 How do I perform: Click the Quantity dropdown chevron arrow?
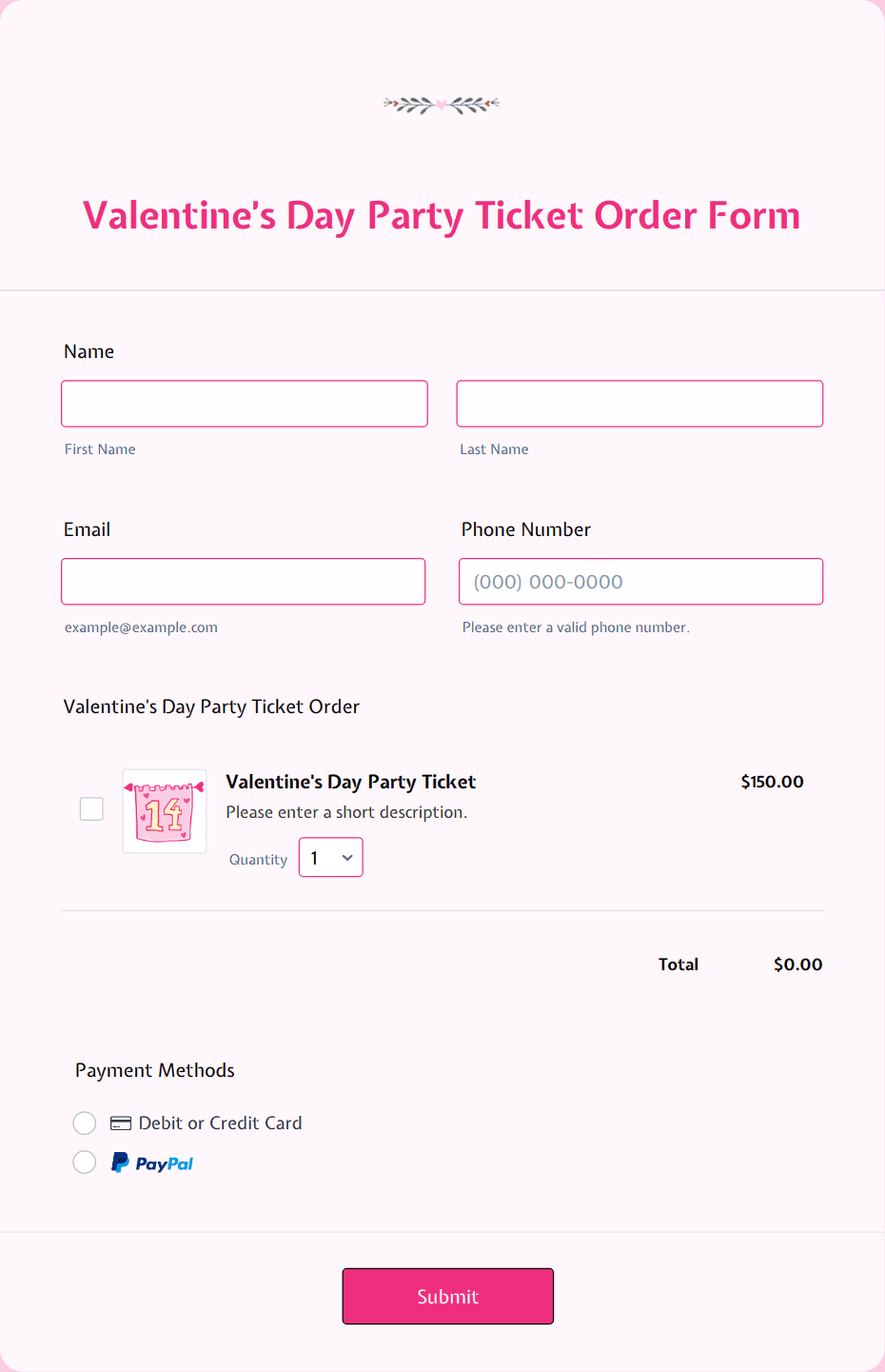pos(347,858)
